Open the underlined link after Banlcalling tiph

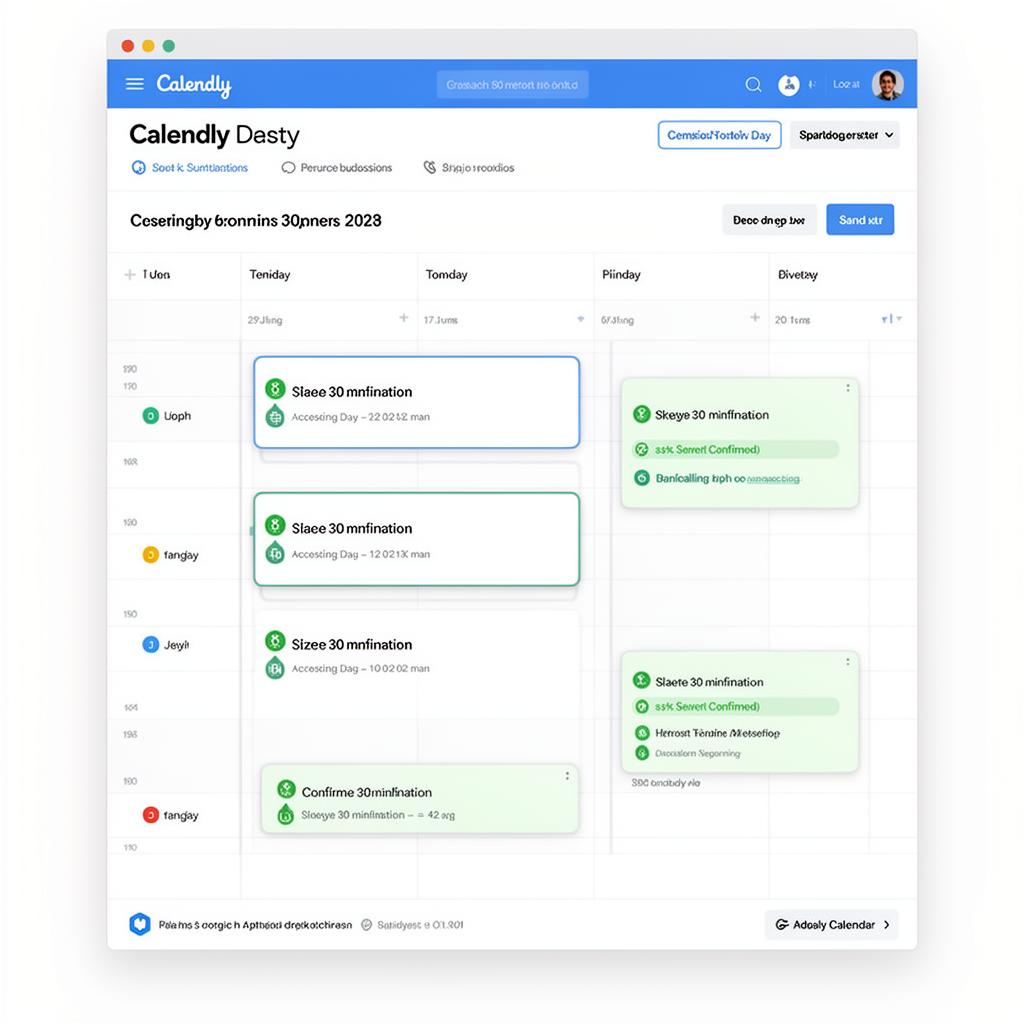coord(773,479)
